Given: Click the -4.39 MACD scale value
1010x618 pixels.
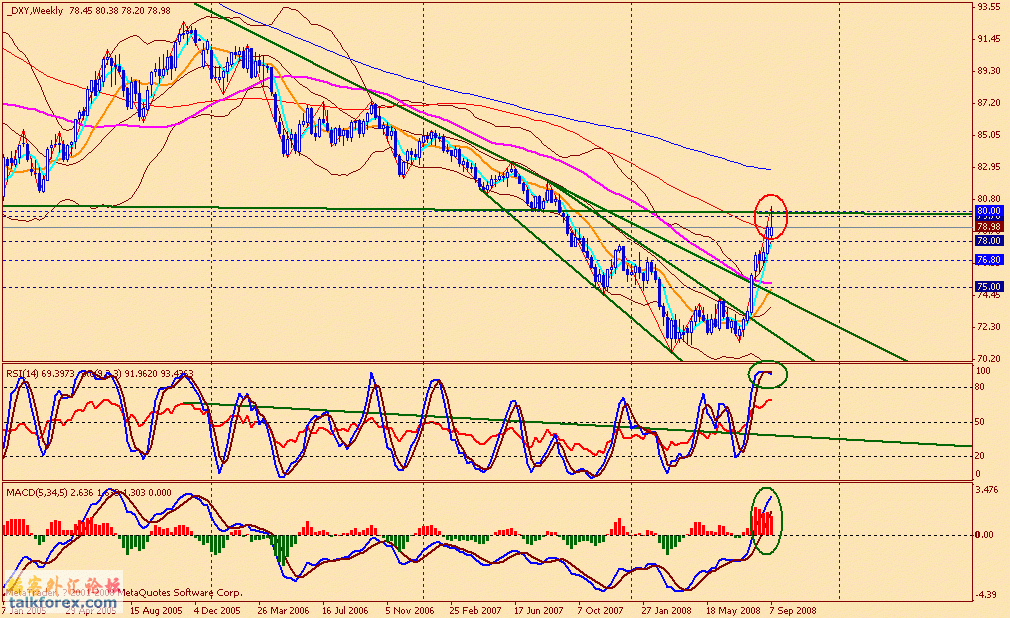Looking at the screenshot, I should point(986,594).
